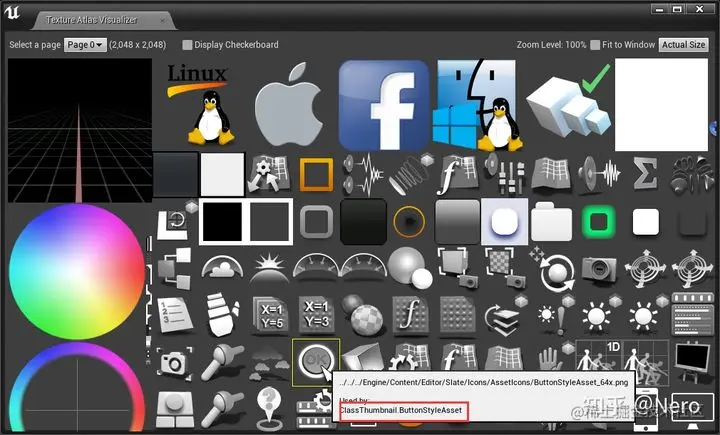Click the large sphere with small sphere icon

point(410,268)
